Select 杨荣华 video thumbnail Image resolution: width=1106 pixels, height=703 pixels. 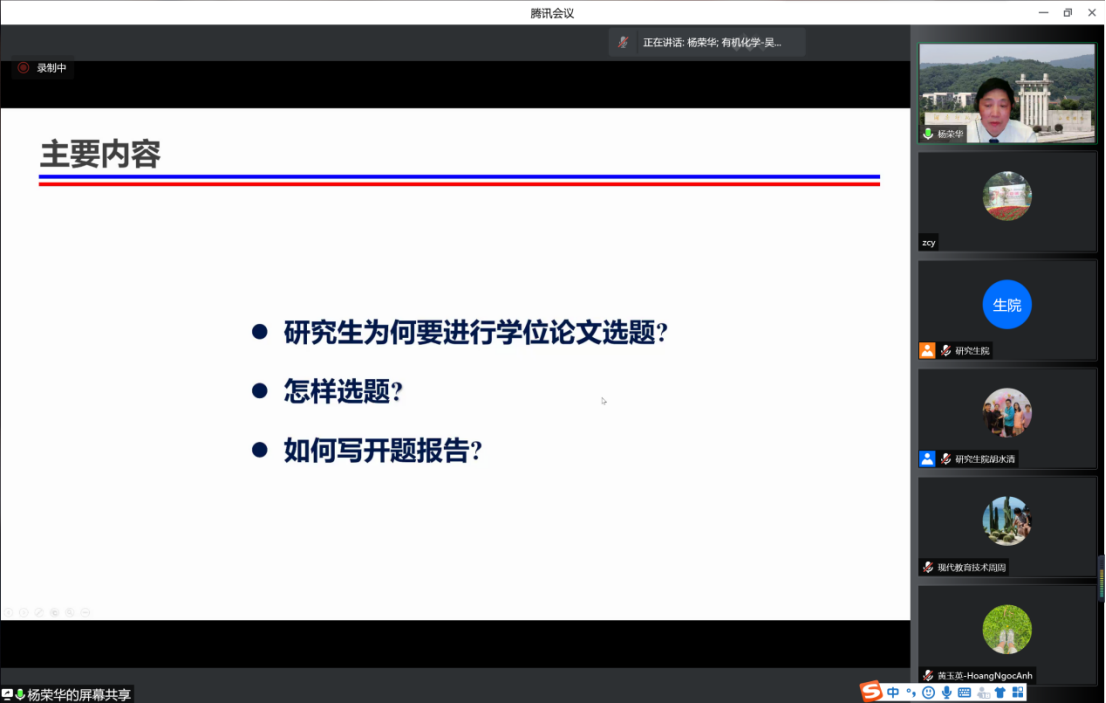pyautogui.click(x=1007, y=93)
